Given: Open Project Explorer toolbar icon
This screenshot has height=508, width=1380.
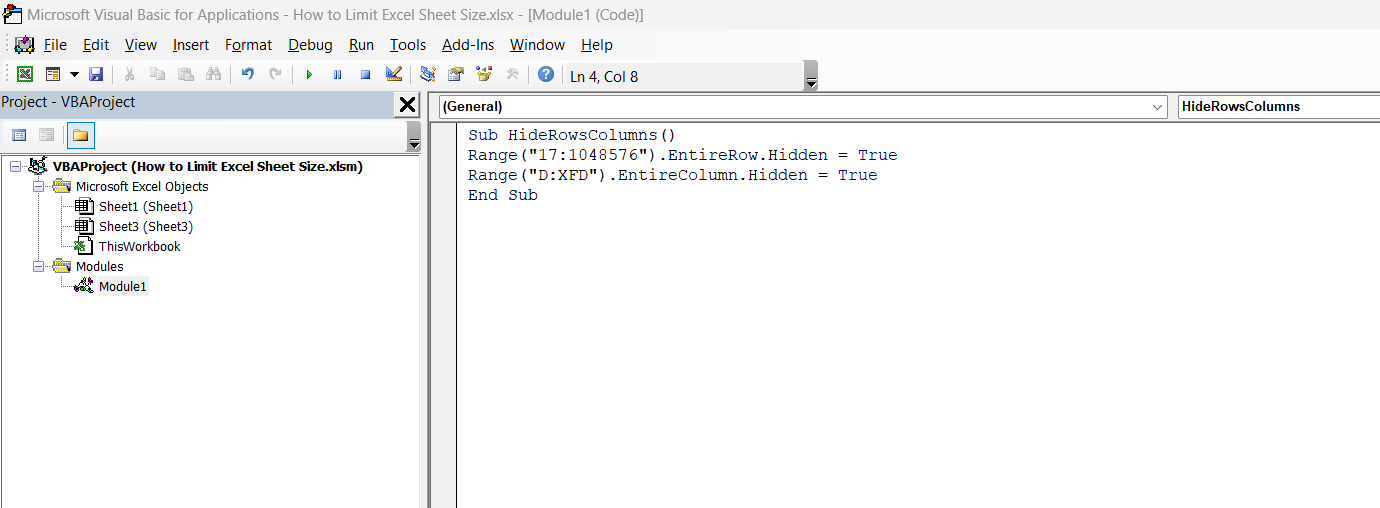Looking at the screenshot, I should 428,75.
